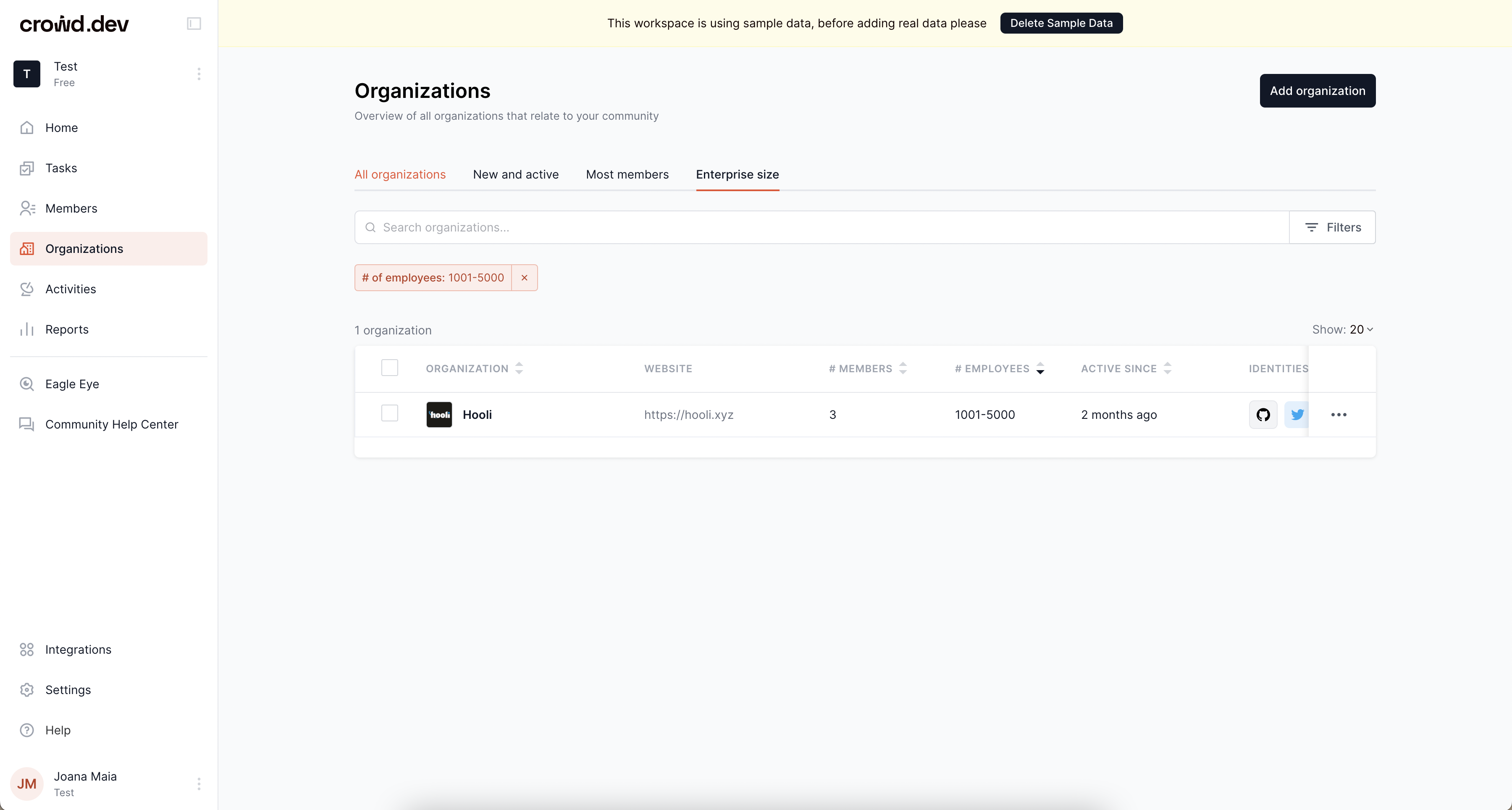Go to Integrations in the sidebar

[x=78, y=649]
